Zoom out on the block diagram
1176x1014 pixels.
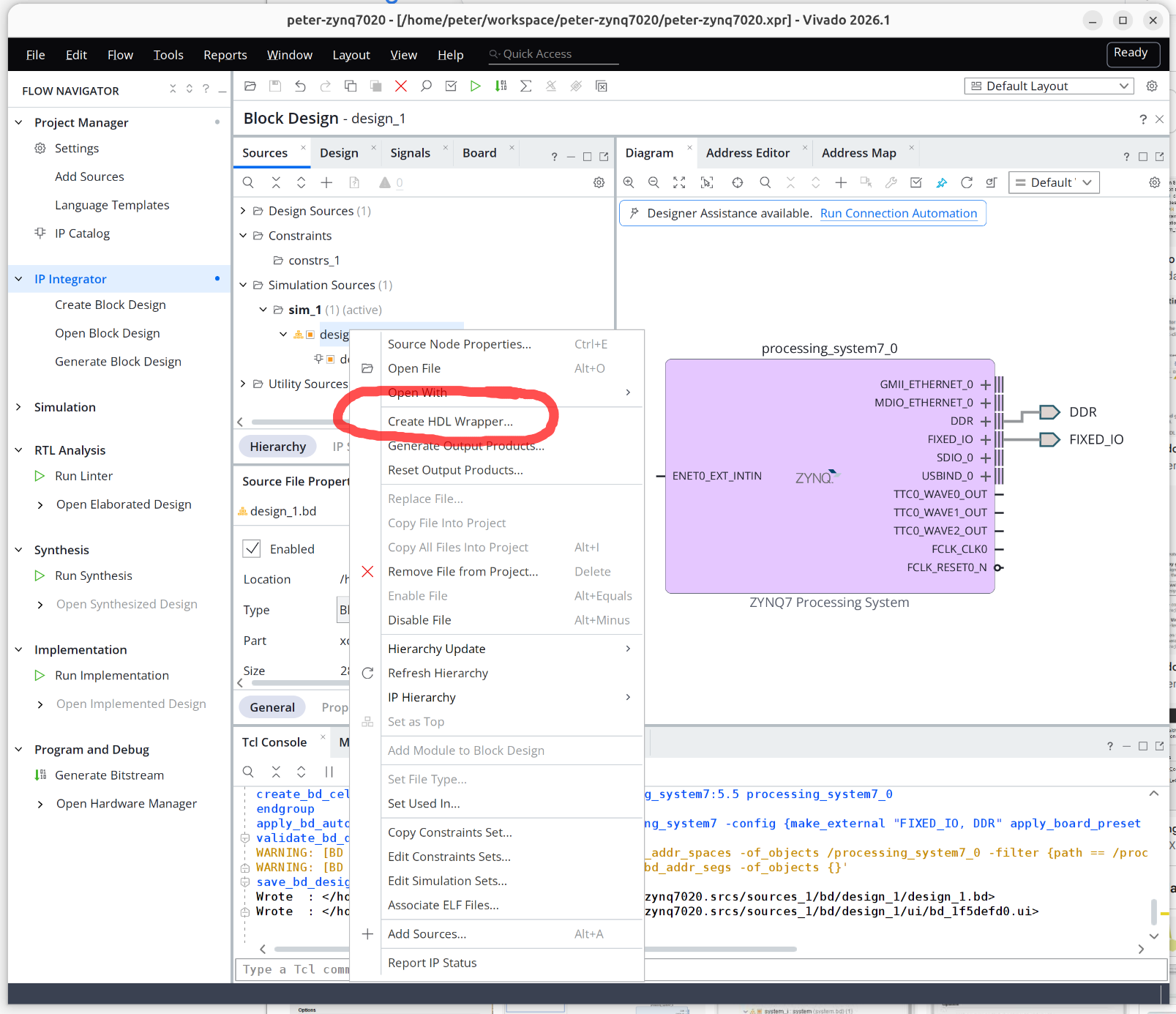[x=653, y=183]
